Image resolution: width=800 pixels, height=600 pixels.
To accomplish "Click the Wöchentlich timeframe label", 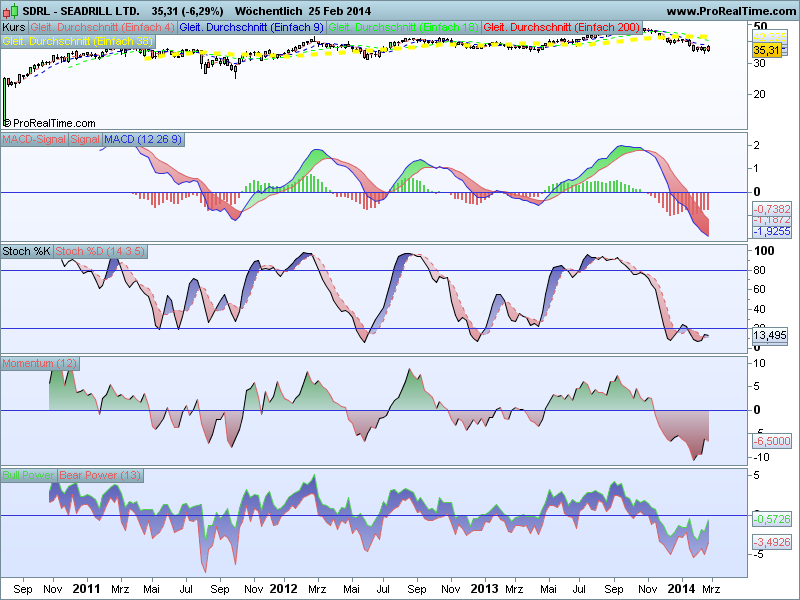I will pyautogui.click(x=268, y=11).
